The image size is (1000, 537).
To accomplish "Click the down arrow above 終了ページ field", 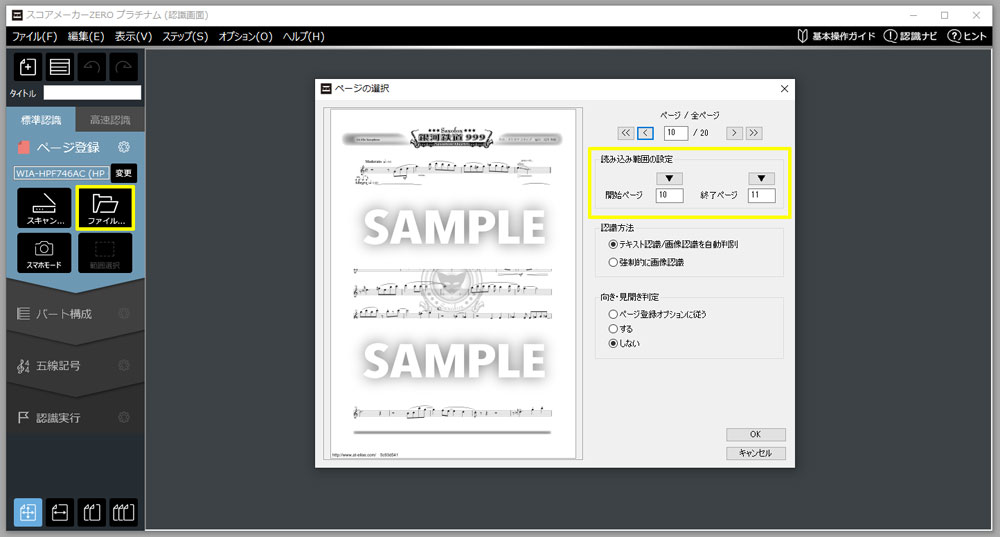I will click(x=761, y=179).
